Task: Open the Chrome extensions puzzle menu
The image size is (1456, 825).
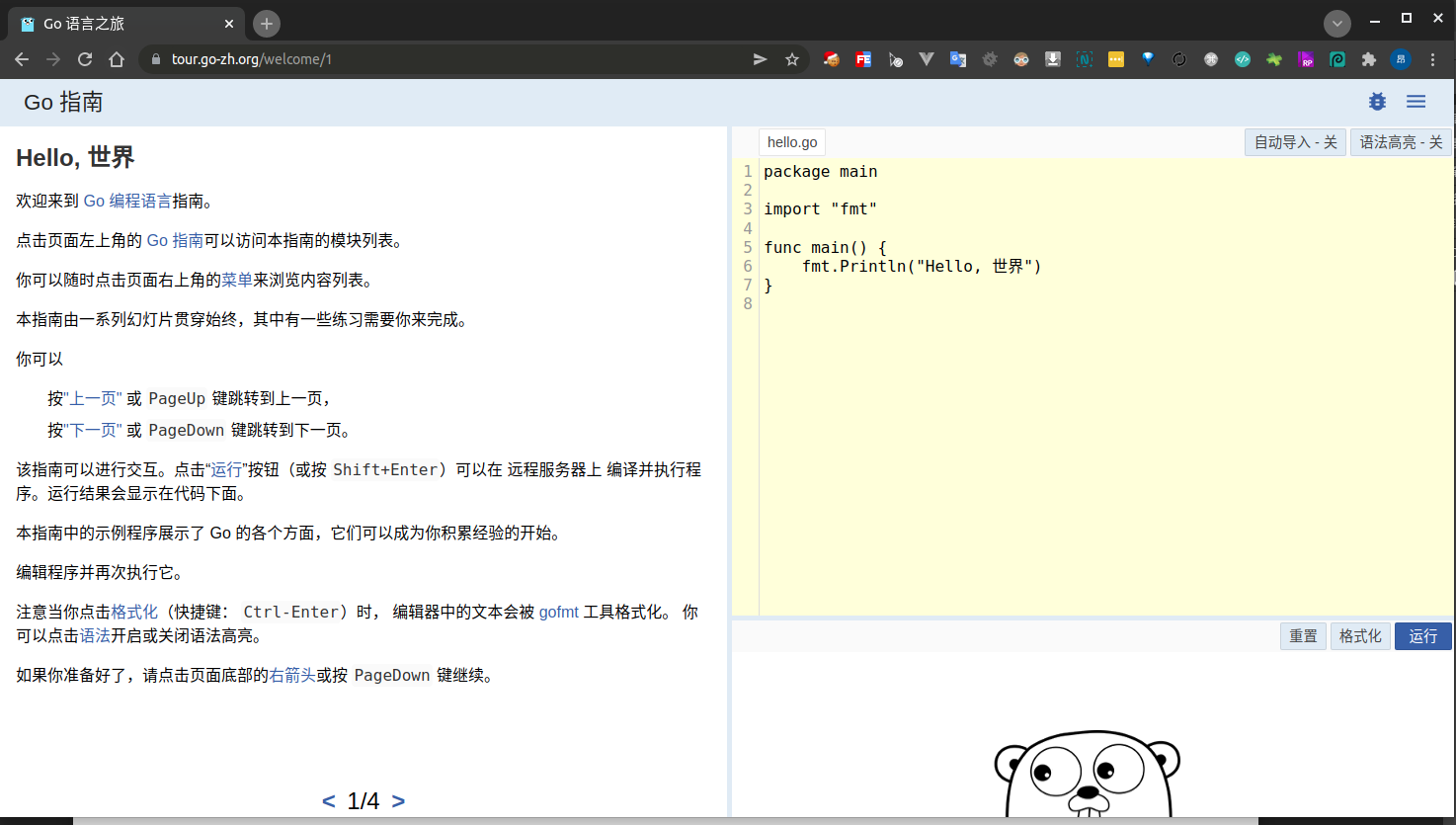Action: point(1368,59)
